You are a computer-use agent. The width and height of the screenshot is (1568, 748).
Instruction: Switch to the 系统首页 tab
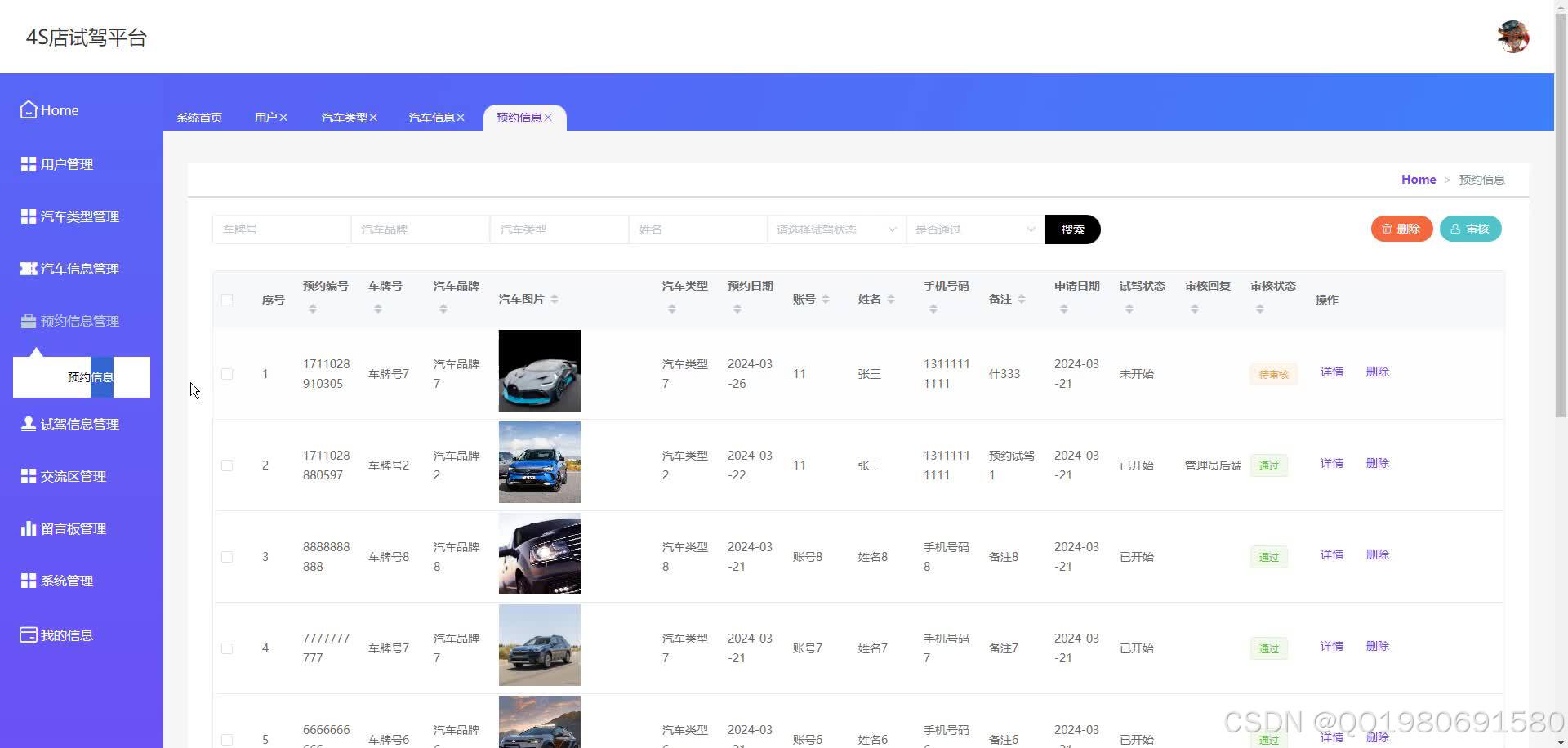point(199,118)
